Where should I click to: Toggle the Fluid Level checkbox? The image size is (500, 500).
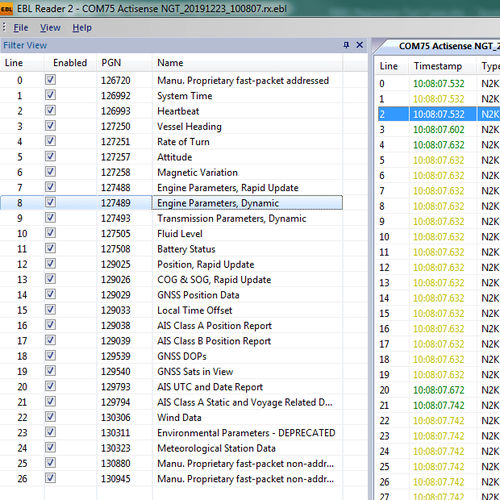[50, 233]
